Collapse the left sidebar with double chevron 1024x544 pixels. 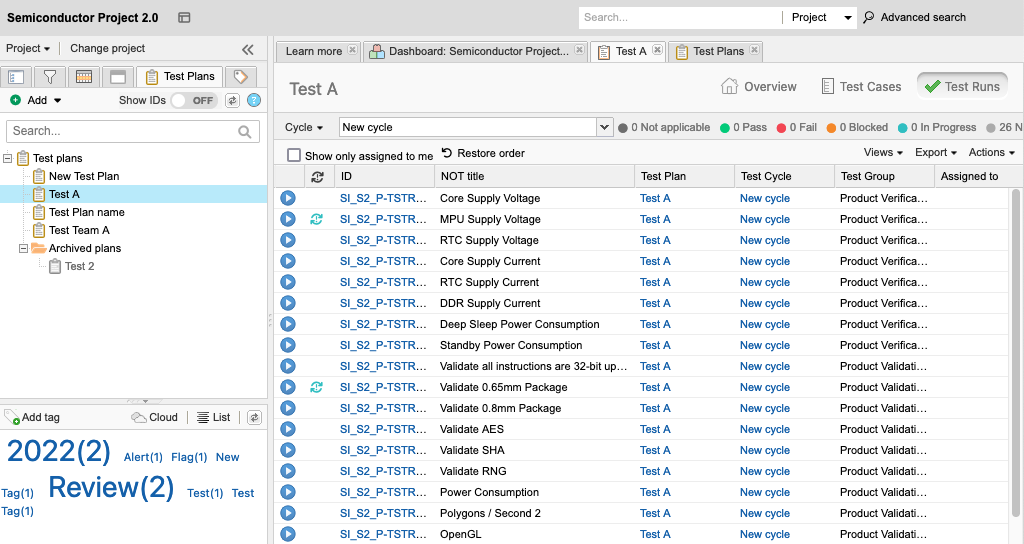click(248, 50)
